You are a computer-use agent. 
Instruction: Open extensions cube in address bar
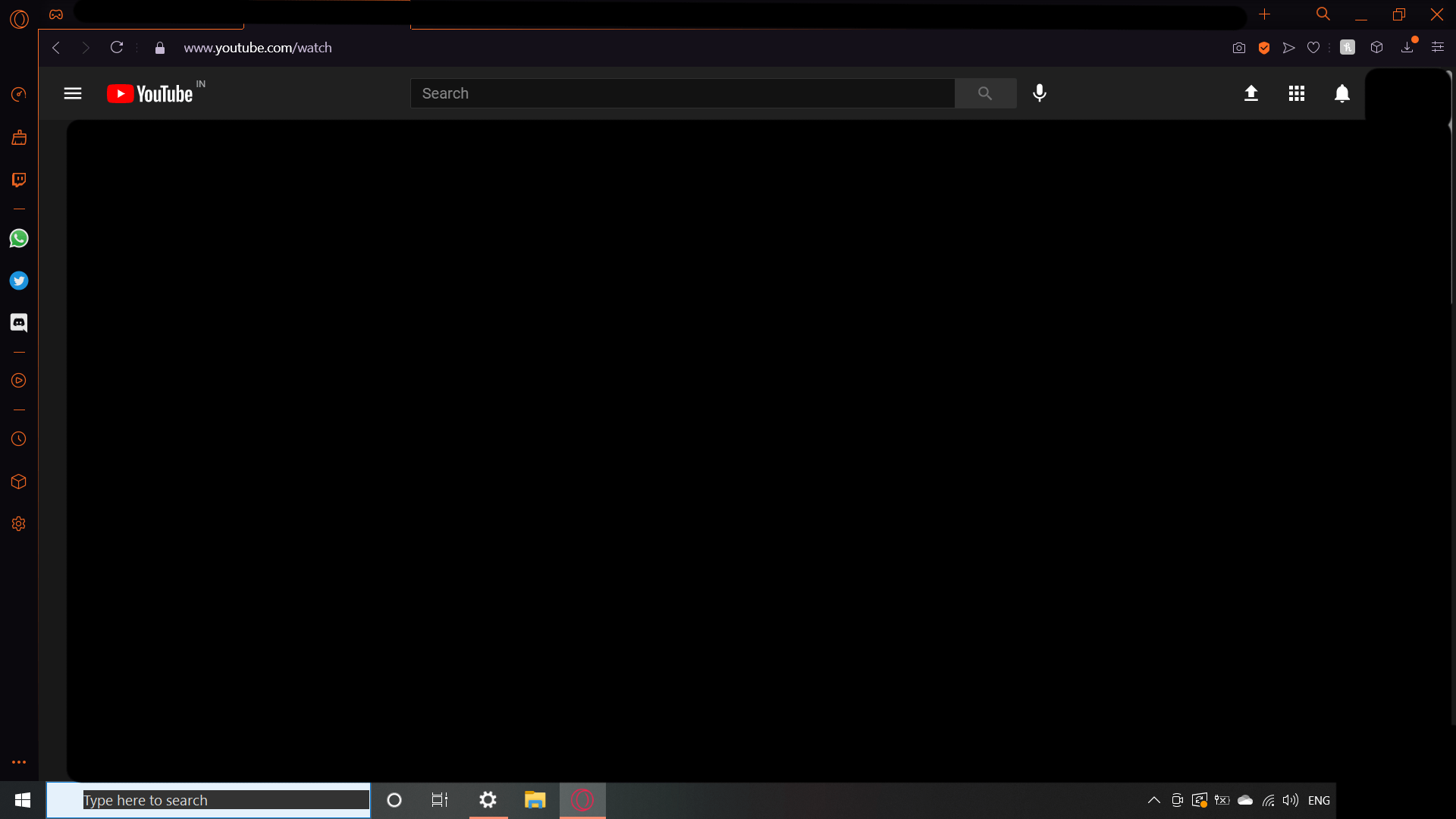click(1377, 47)
